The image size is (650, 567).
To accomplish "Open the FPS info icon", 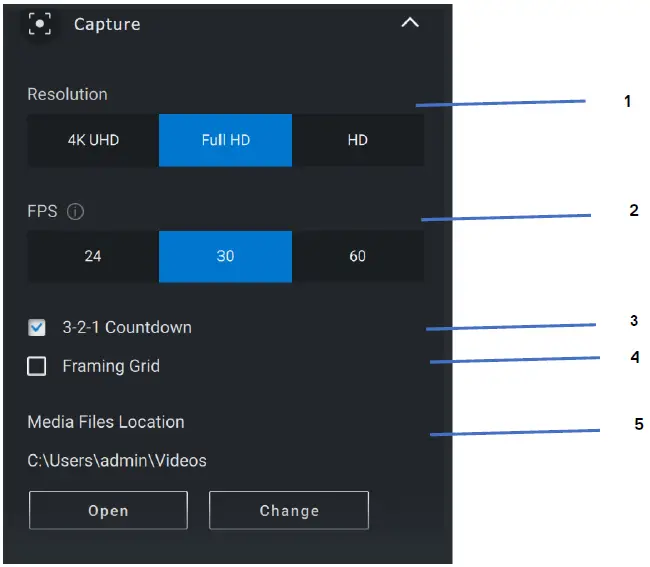I will [x=75, y=211].
